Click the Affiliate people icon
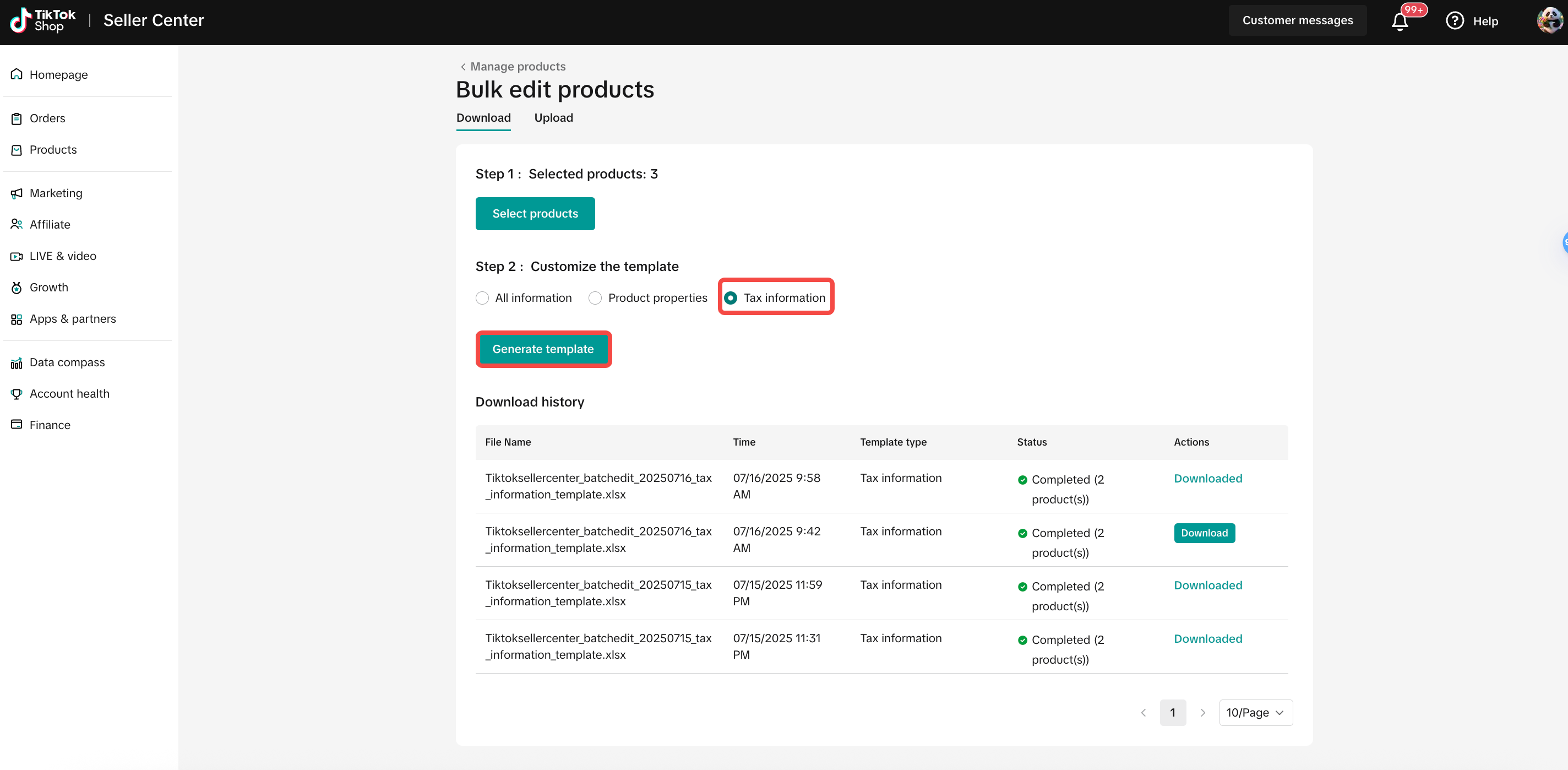Viewport: 1568px width, 770px height. 17,224
